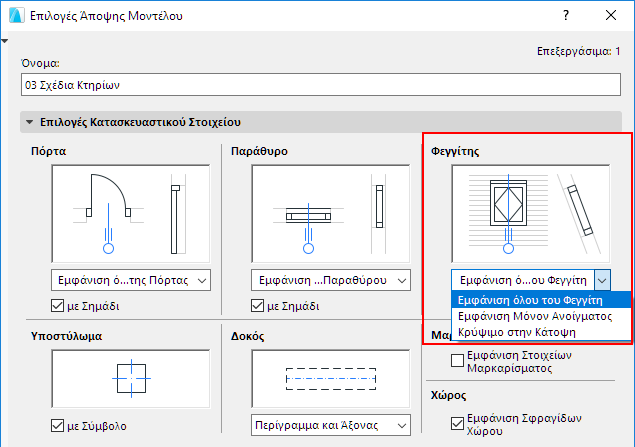Screen dimensions: 635x447
Task: Click the Door floor plan preview
Action: [x=130, y=213]
